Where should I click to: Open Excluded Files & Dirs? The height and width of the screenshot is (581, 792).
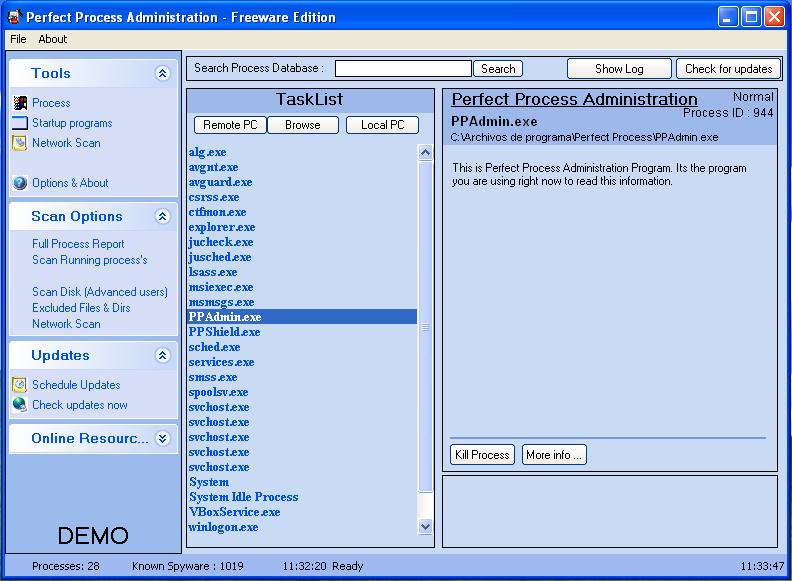point(81,308)
